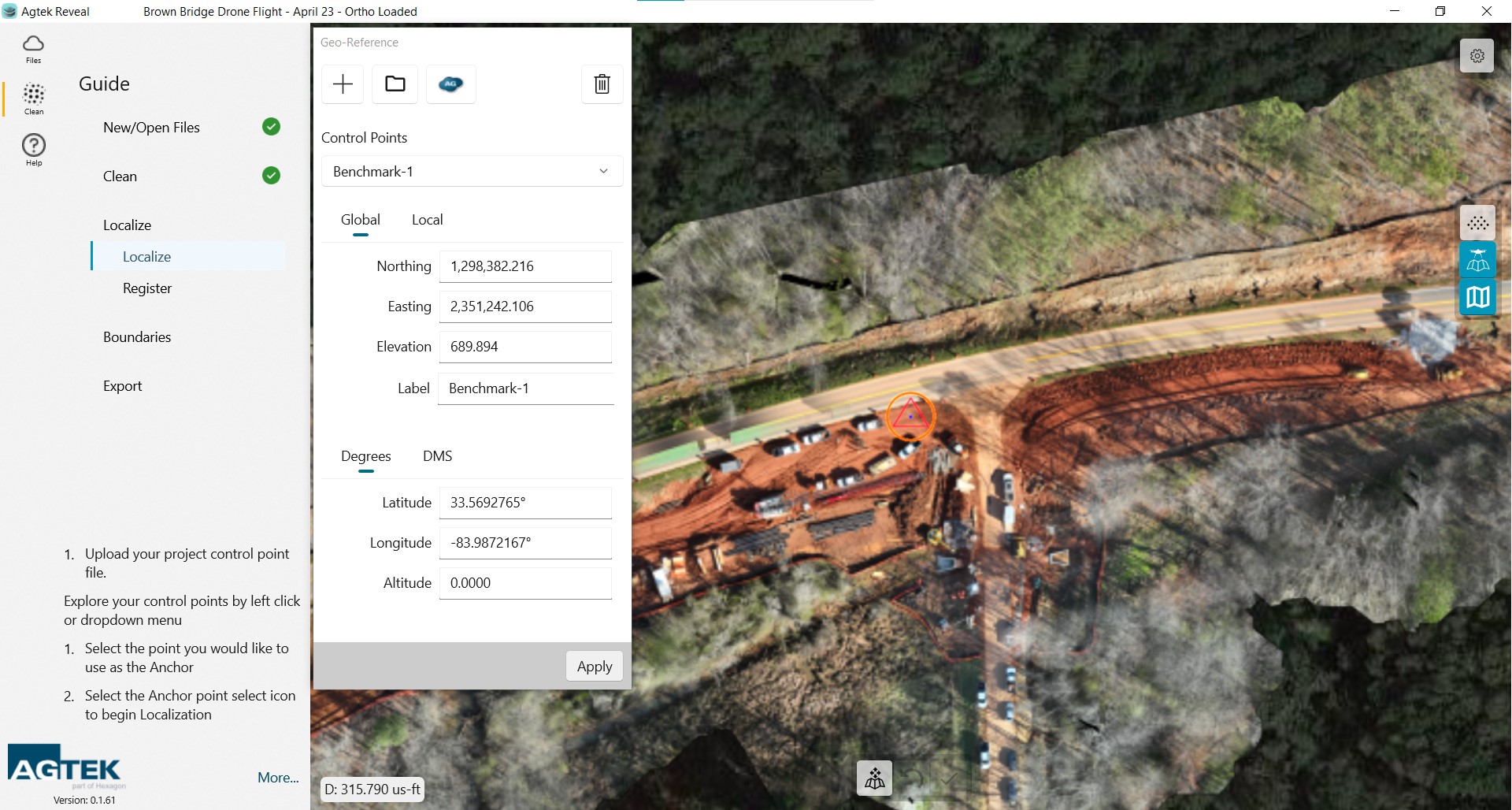The width and height of the screenshot is (1512, 810).
Task: Open Help from the sidebar
Action: 33,149
